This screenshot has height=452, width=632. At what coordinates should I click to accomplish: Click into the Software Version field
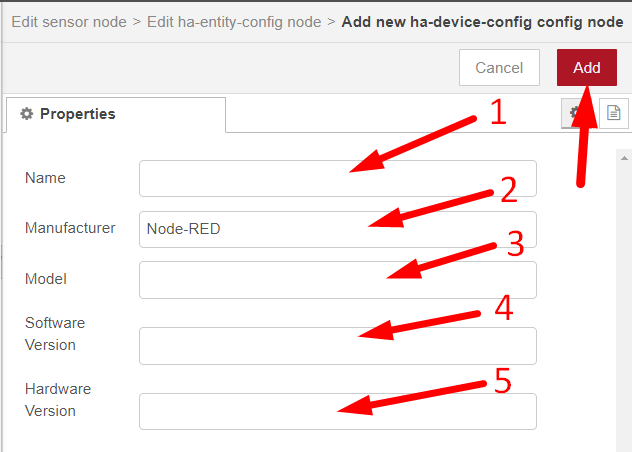coord(337,345)
